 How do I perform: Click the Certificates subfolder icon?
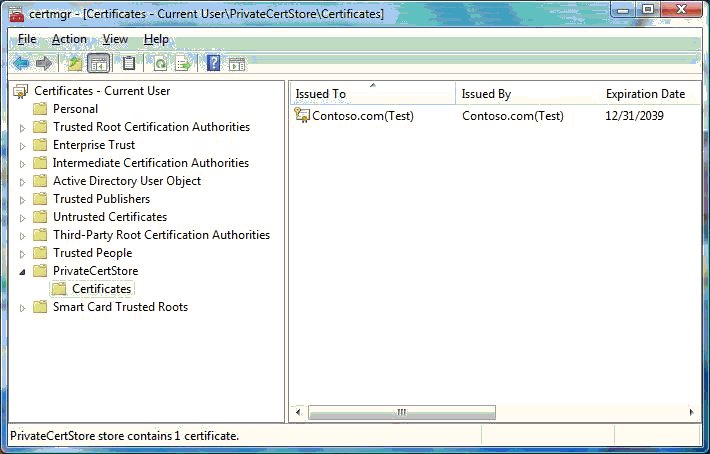coord(59,289)
